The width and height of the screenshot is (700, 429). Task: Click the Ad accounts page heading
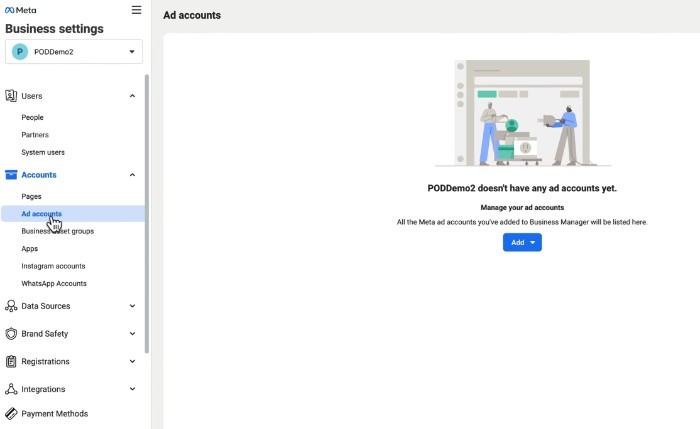point(192,15)
